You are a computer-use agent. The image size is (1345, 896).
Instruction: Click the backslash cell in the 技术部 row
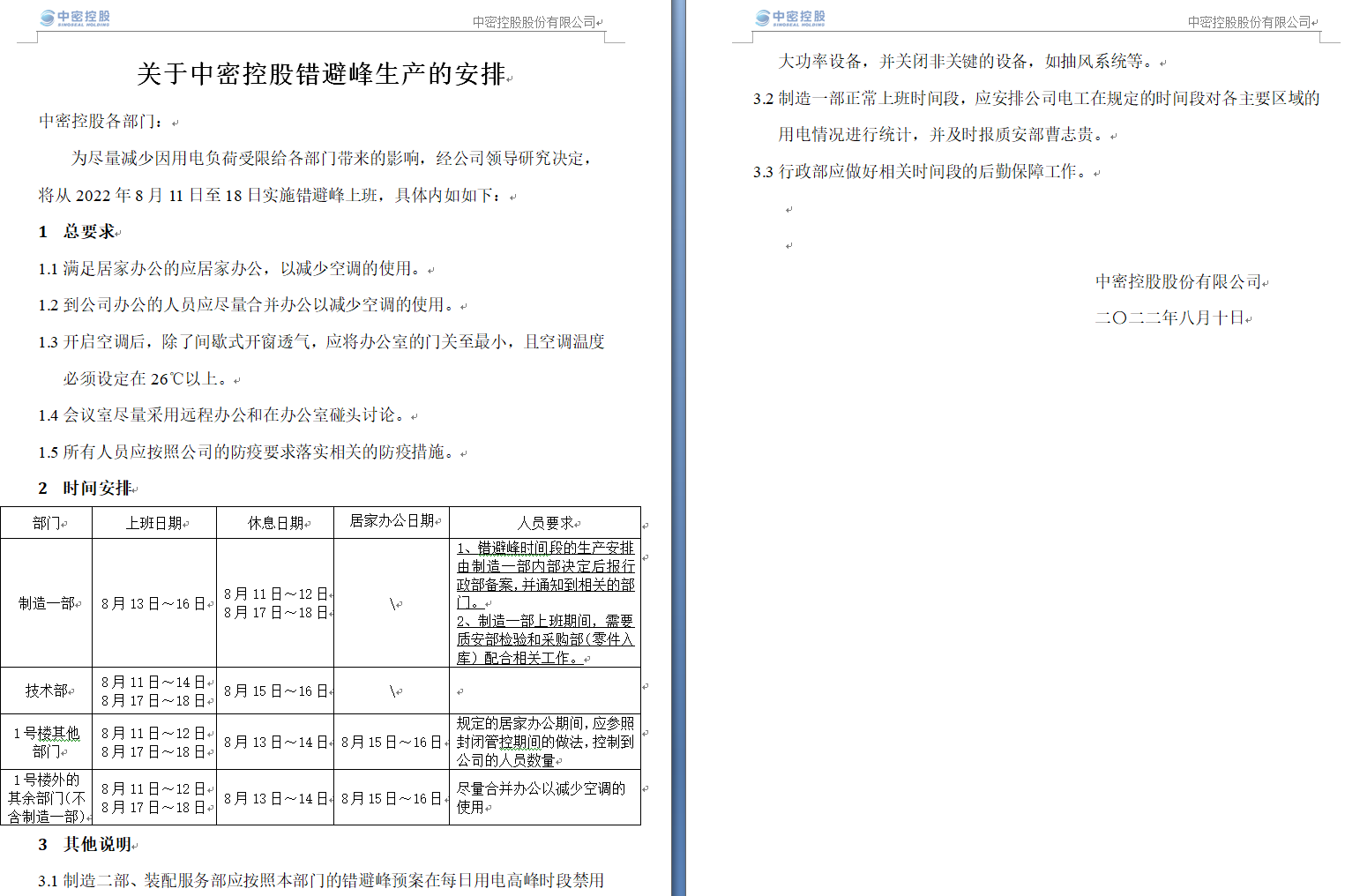(x=392, y=691)
